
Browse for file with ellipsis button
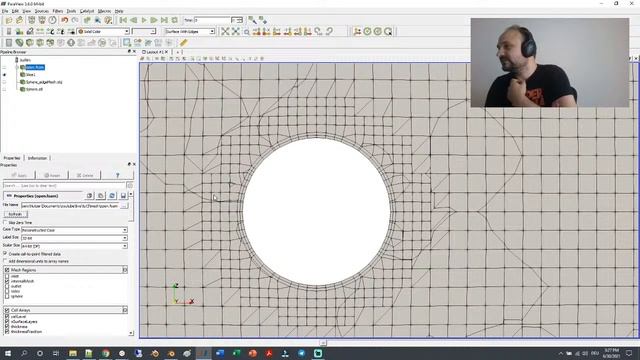pyautogui.click(x=124, y=206)
